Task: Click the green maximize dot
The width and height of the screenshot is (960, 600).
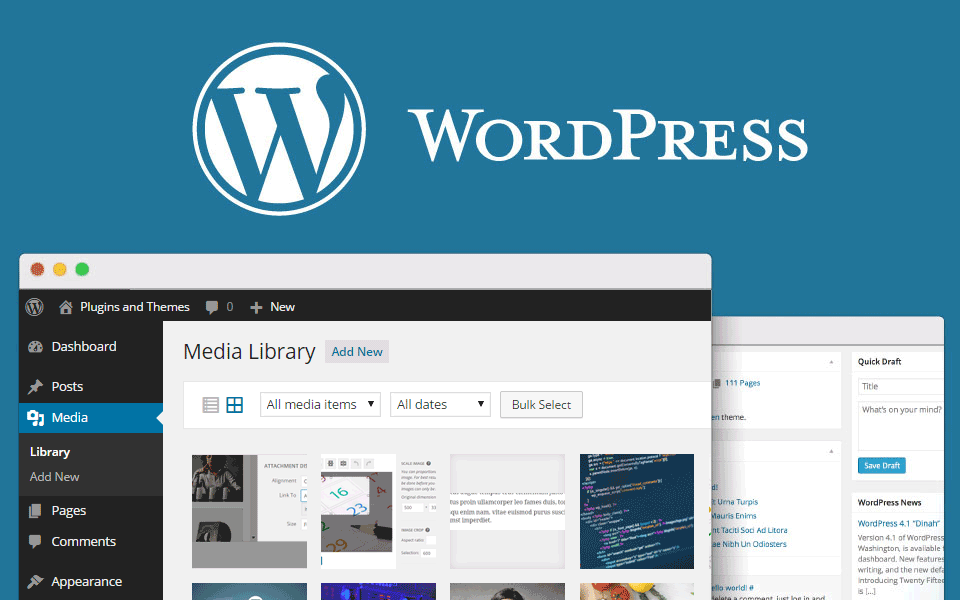Action: coord(82,269)
